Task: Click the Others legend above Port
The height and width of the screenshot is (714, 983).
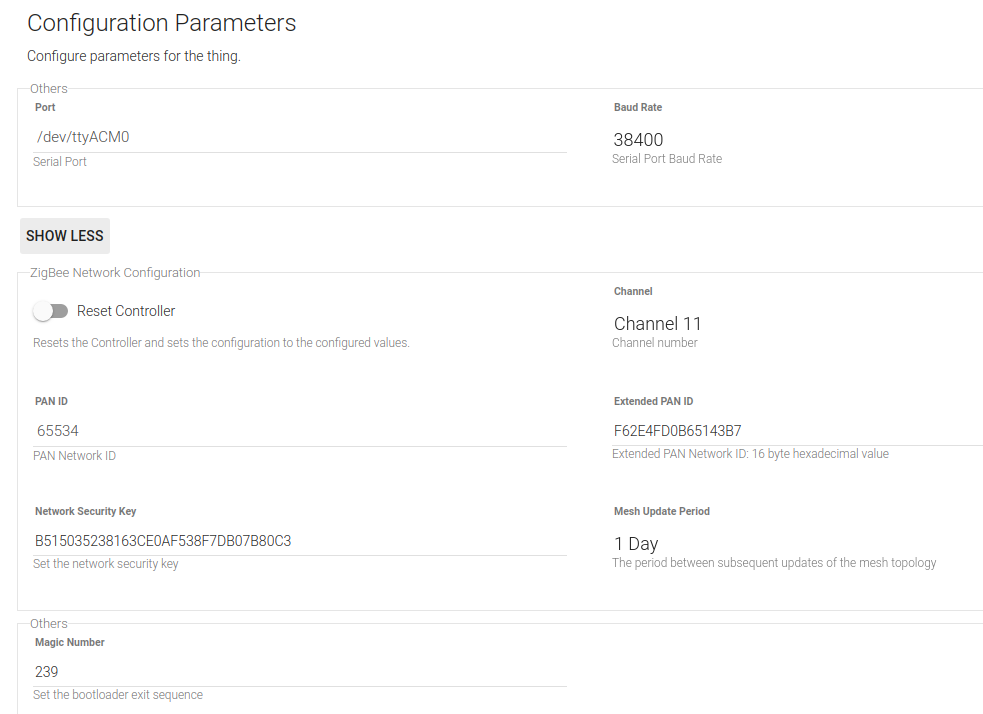Action: coord(49,89)
